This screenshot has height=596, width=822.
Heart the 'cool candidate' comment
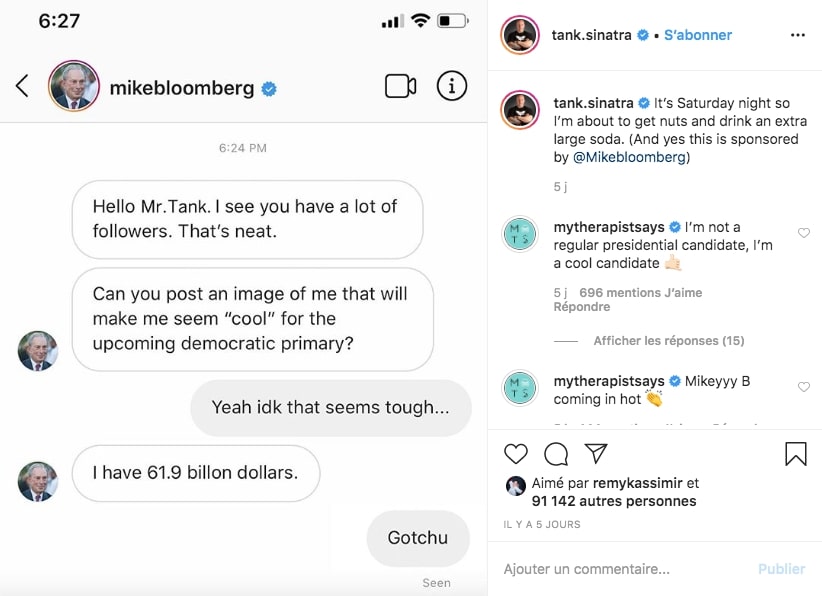(x=804, y=233)
